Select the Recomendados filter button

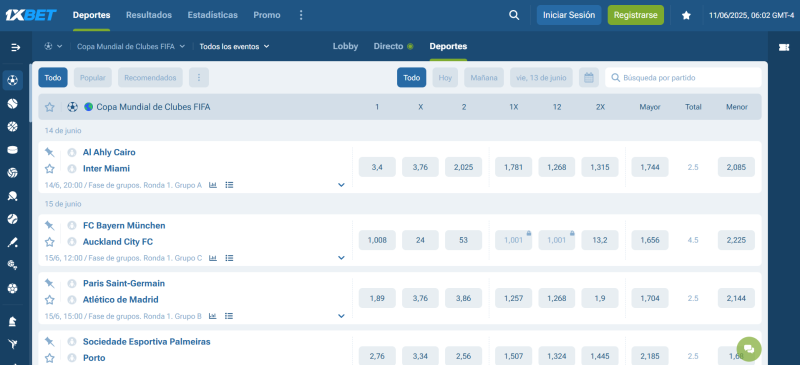(150, 78)
